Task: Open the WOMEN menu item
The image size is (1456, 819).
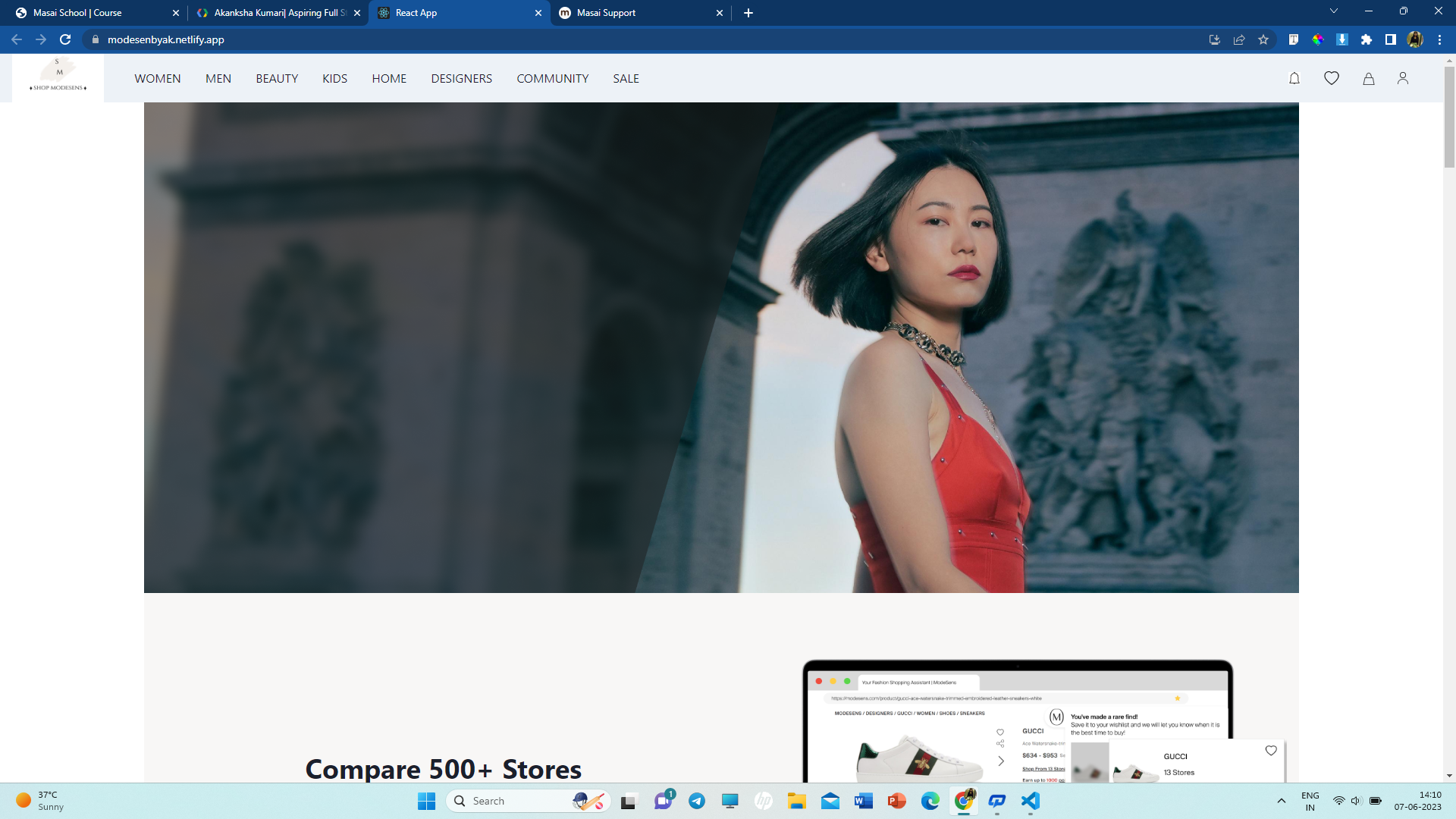Action: click(x=158, y=79)
